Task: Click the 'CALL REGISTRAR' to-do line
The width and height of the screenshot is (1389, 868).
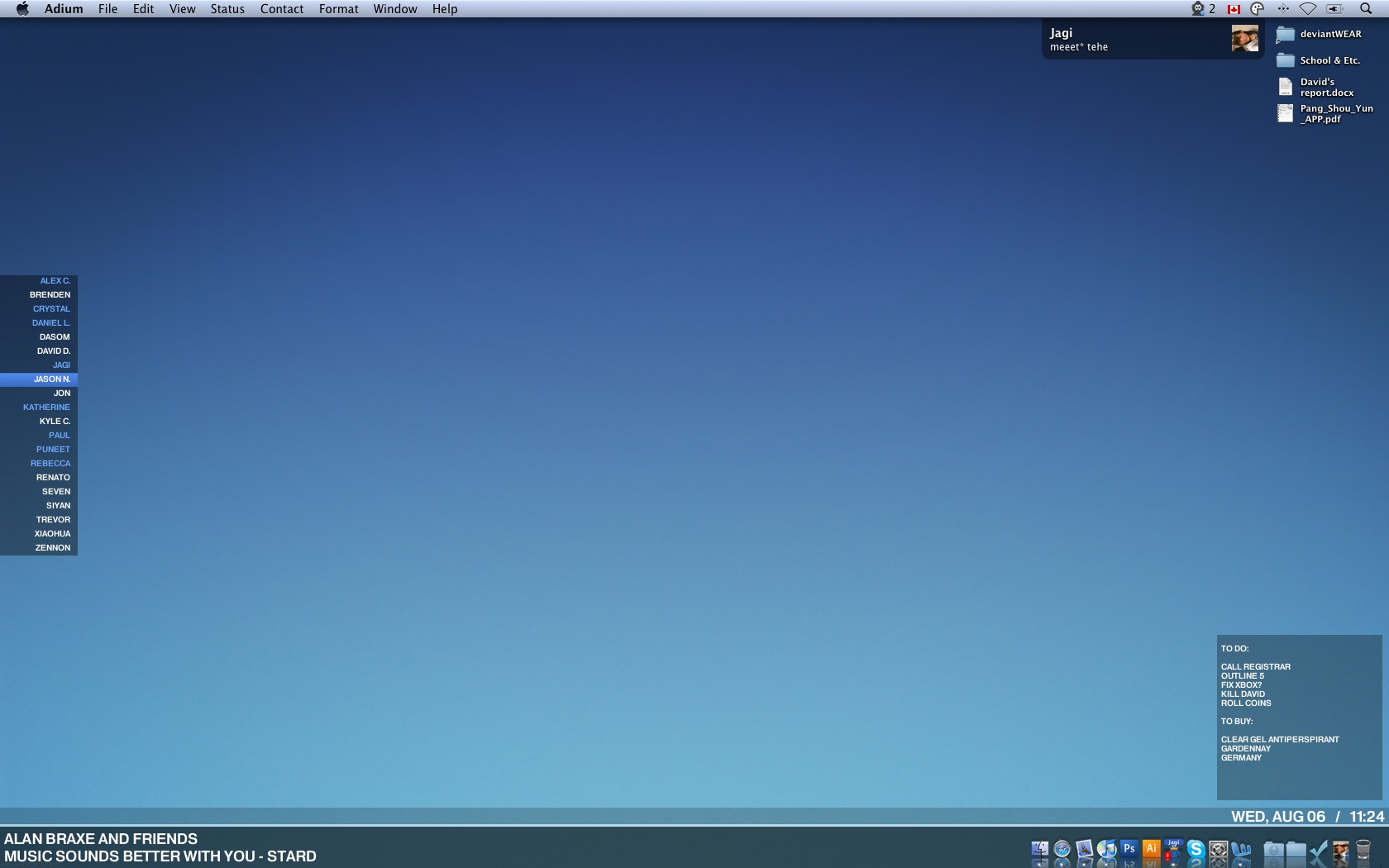Action: coord(1256,667)
